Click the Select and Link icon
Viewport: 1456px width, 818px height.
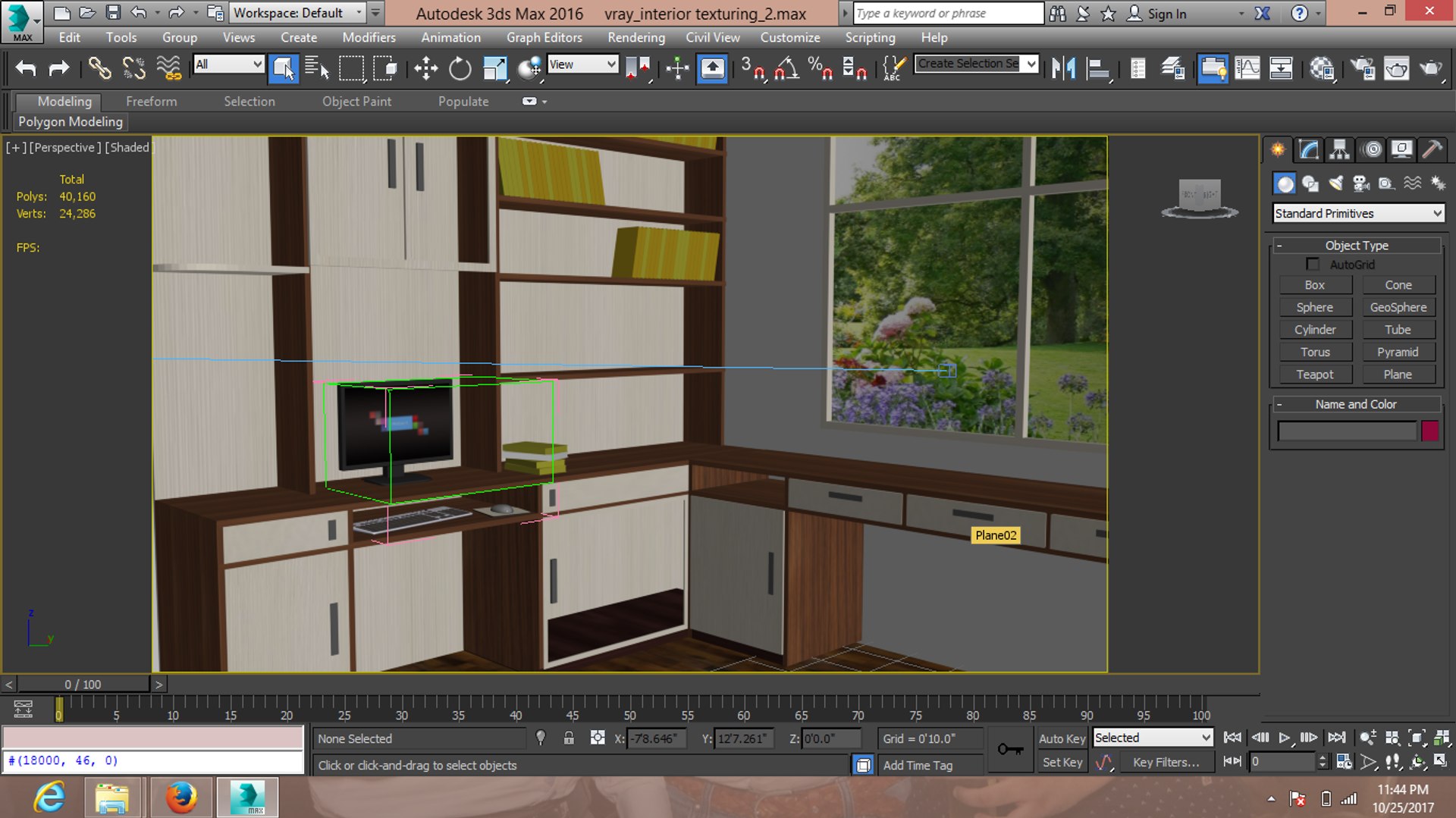99,68
